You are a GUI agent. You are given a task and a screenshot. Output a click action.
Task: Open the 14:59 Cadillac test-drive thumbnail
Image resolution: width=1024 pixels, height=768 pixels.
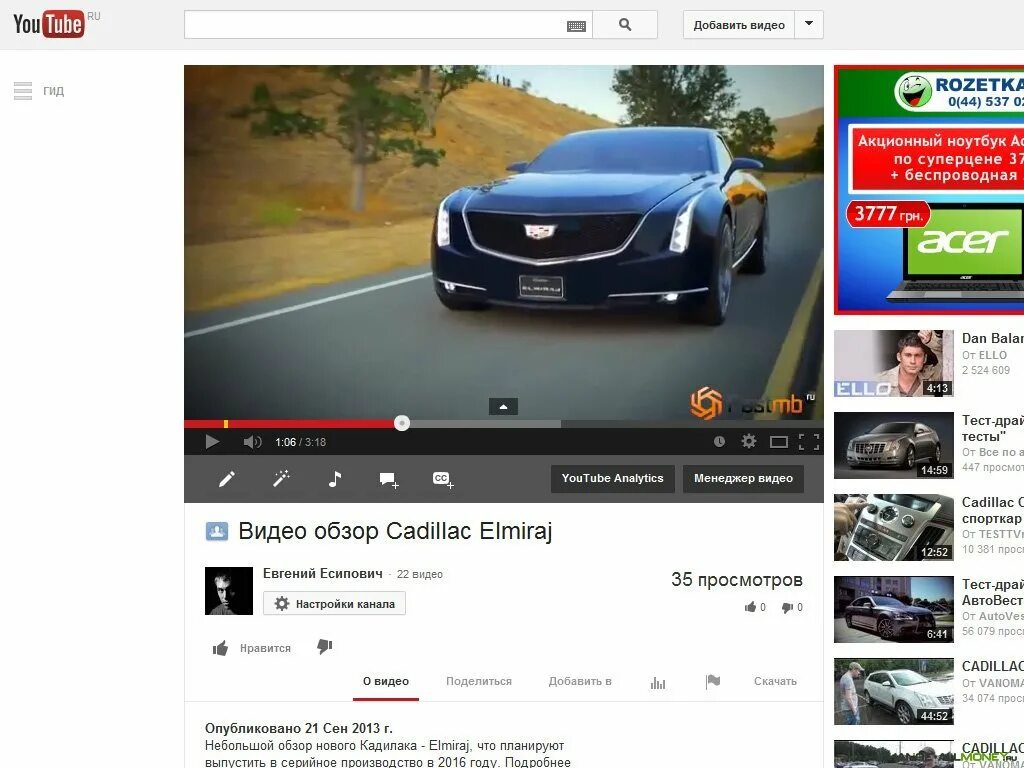click(893, 445)
